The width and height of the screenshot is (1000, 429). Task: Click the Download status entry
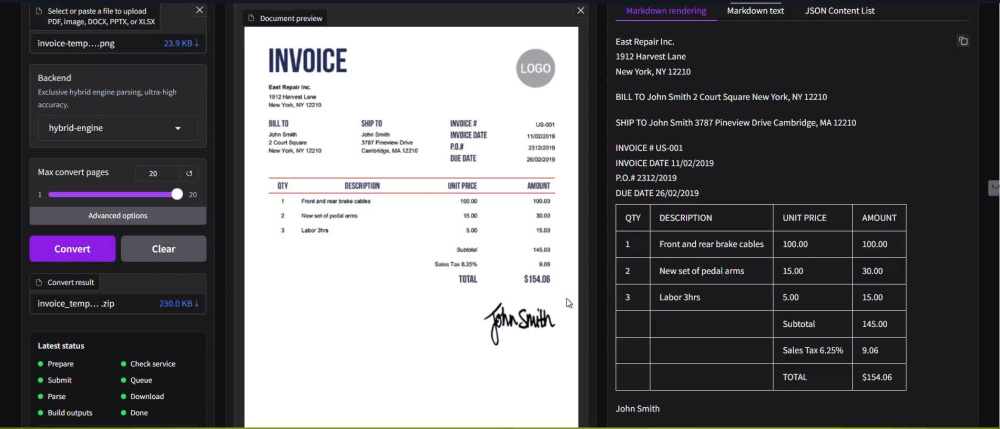142,396
